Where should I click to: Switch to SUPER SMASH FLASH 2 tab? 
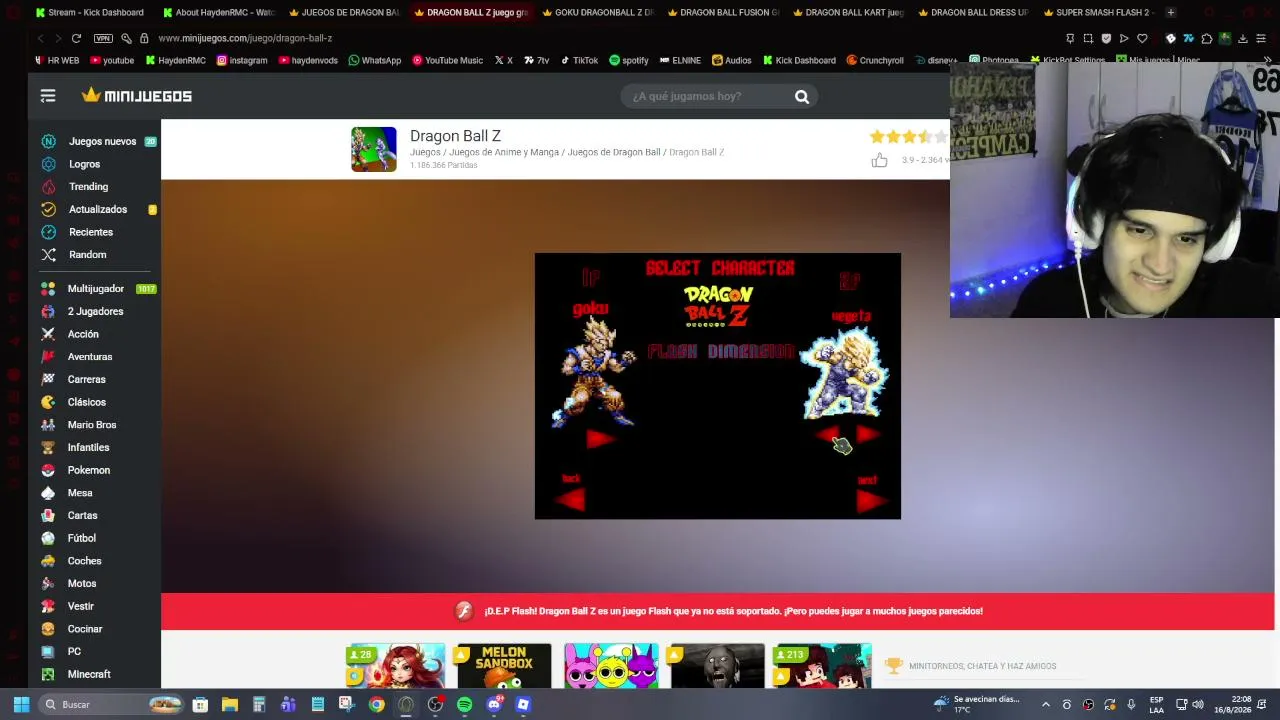(x=1098, y=12)
